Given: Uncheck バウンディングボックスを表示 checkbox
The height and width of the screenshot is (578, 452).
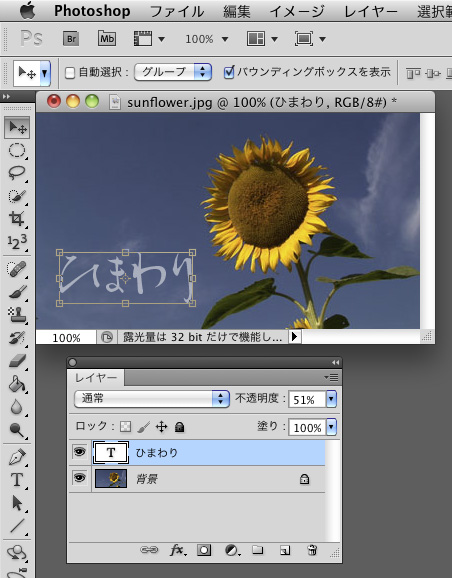Looking at the screenshot, I should pos(229,72).
